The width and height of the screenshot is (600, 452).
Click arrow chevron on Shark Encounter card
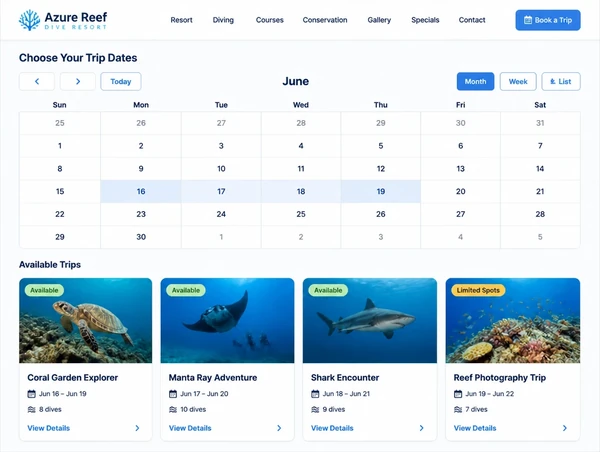point(421,428)
